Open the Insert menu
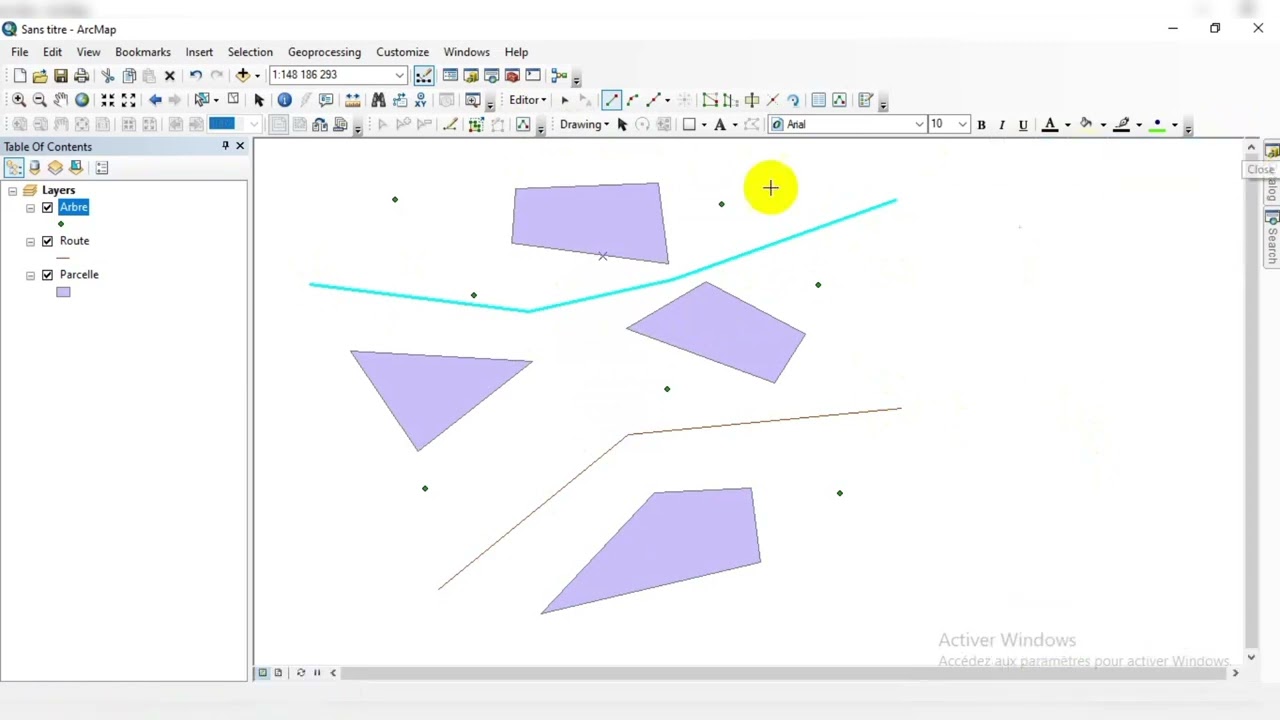The height and width of the screenshot is (720, 1280). tap(199, 52)
